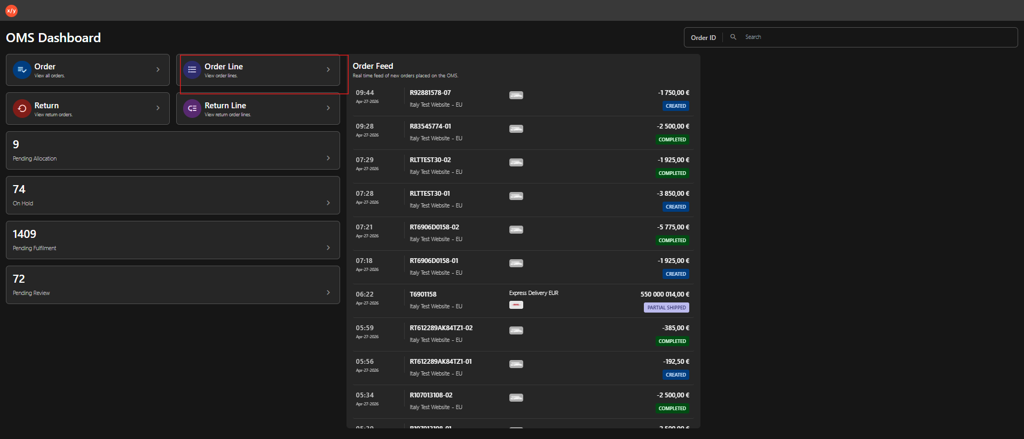Select order RT612289AK84TZ1-01 in the feed

[x=441, y=361]
